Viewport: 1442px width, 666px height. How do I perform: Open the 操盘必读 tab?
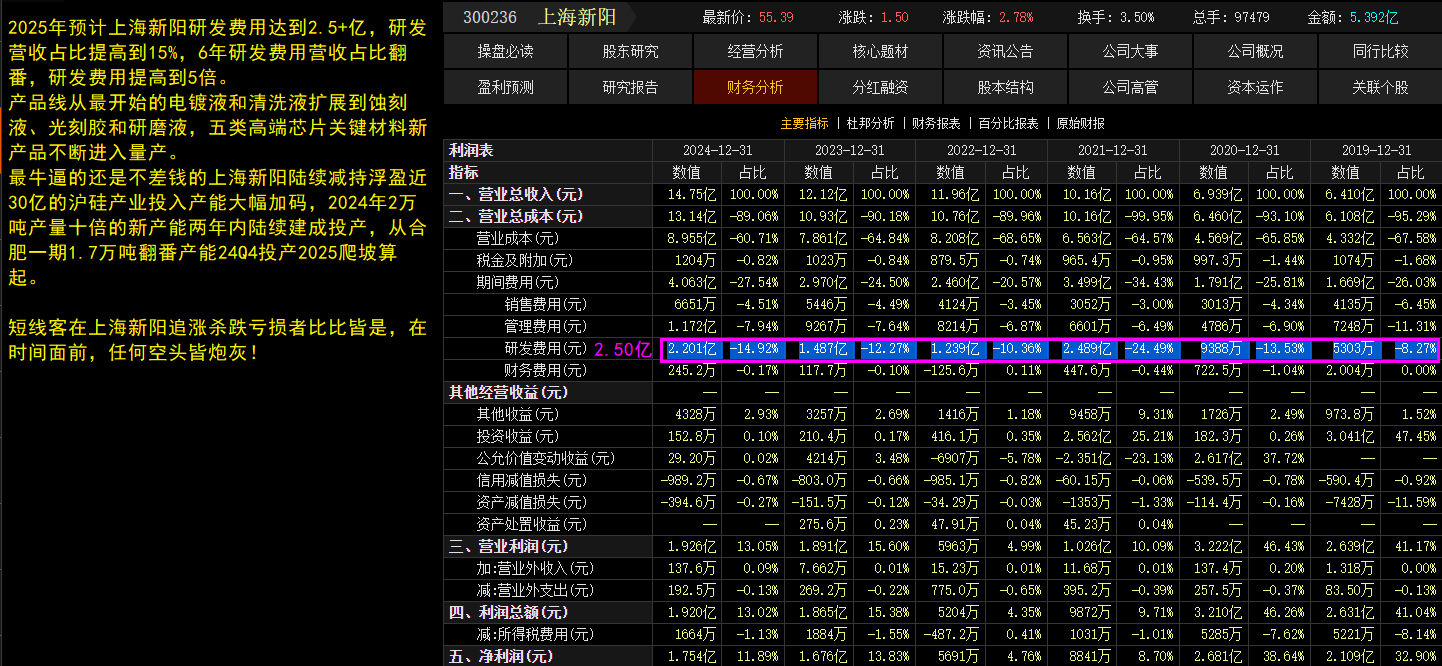[x=505, y=51]
